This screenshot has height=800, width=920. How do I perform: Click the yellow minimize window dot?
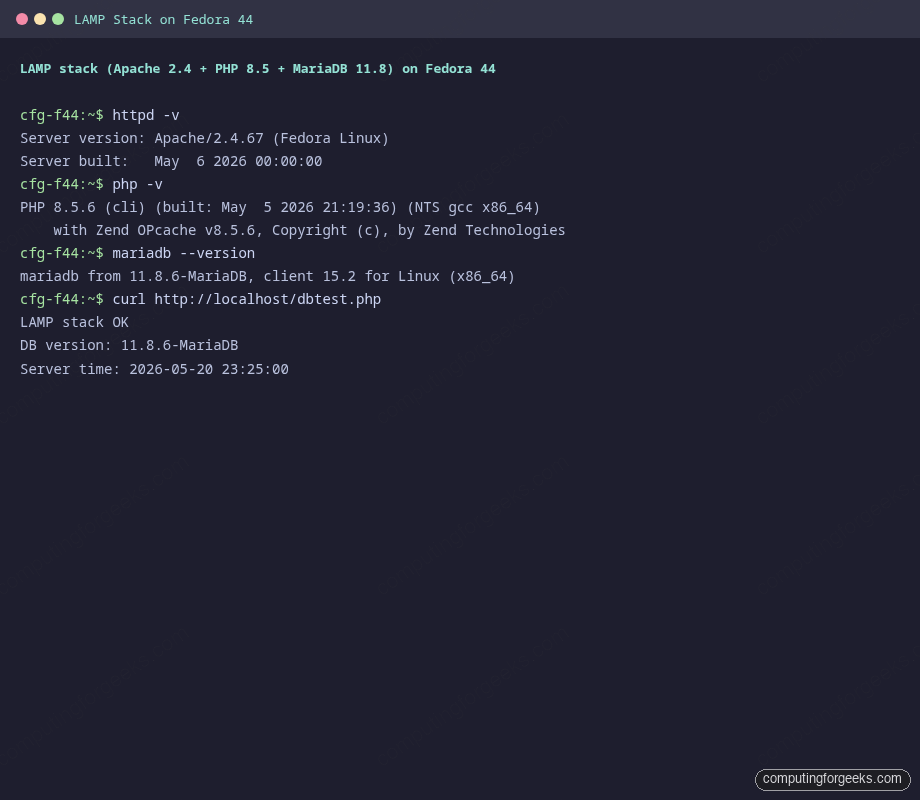pyautogui.click(x=40, y=19)
